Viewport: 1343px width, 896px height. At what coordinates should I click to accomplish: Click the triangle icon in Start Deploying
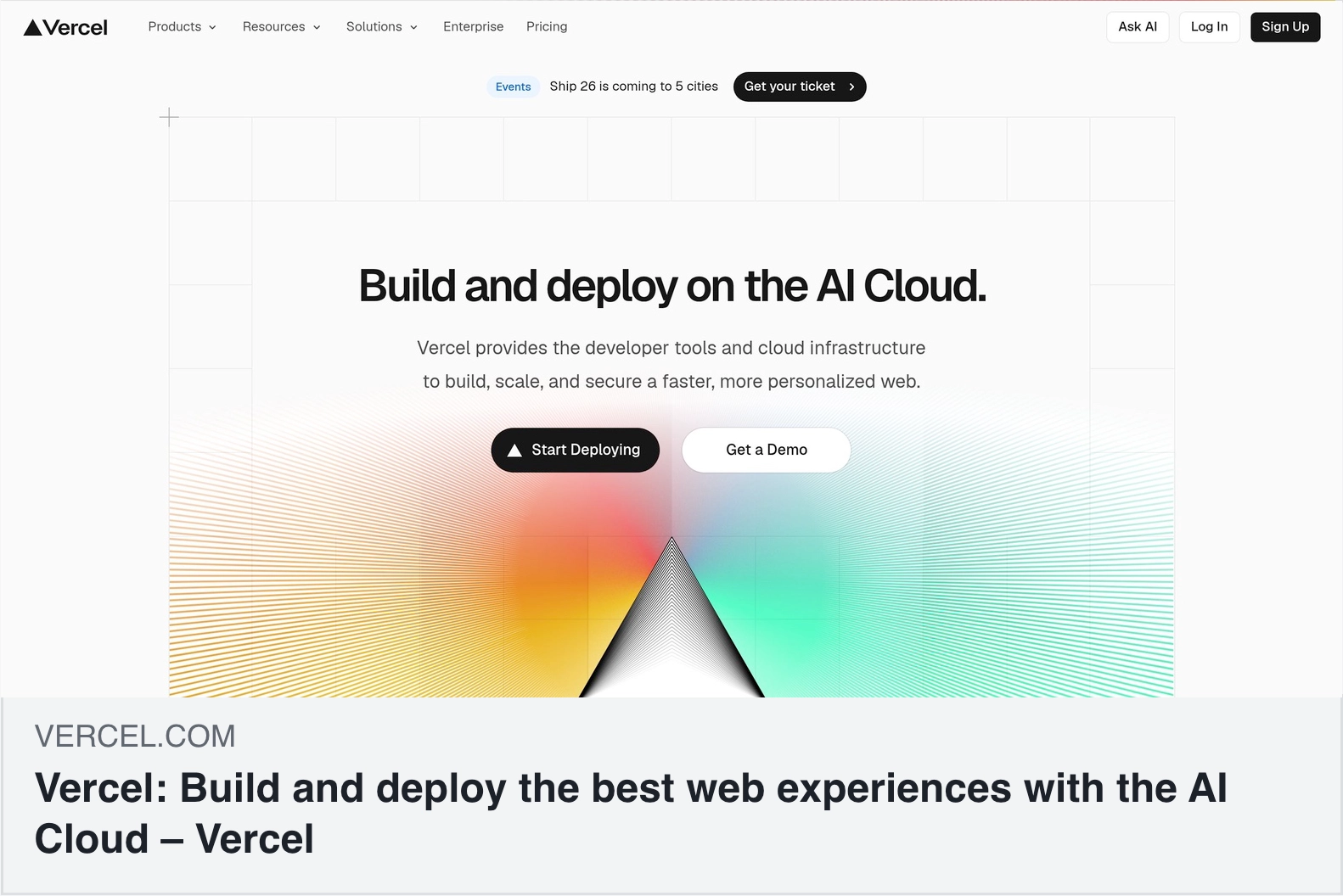[514, 451]
